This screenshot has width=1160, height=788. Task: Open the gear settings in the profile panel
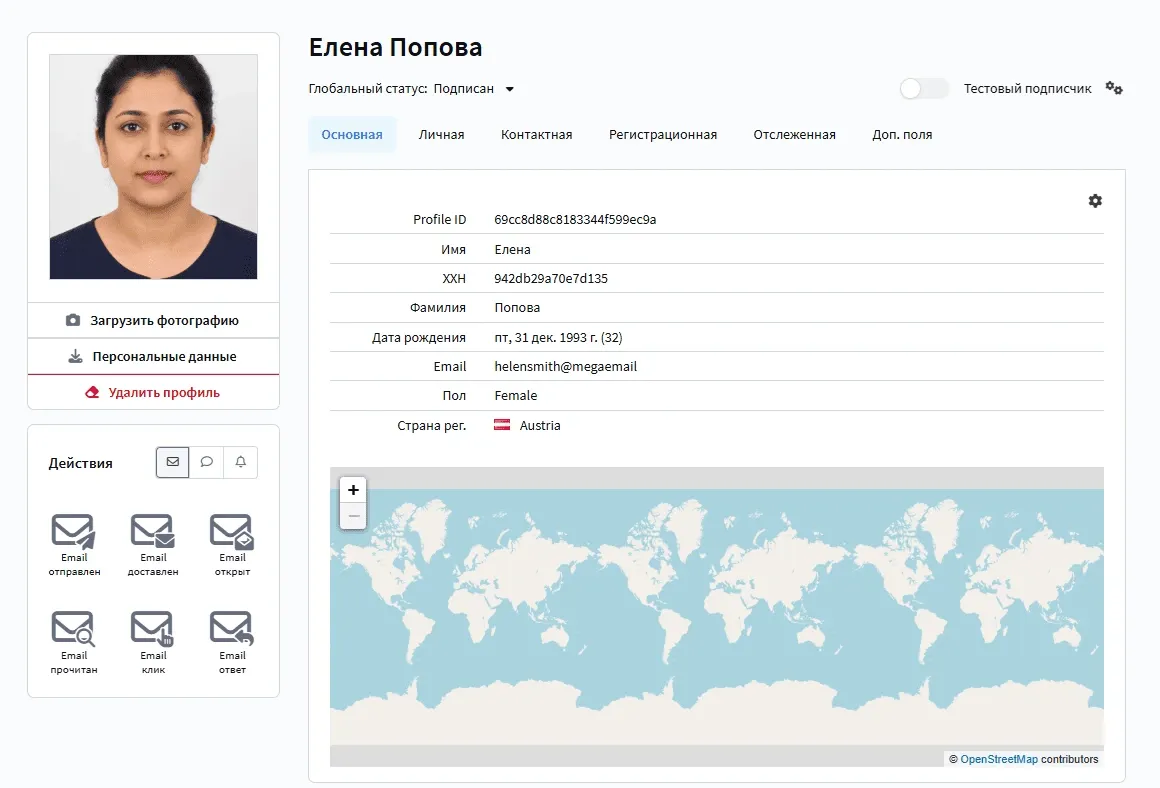[1095, 201]
